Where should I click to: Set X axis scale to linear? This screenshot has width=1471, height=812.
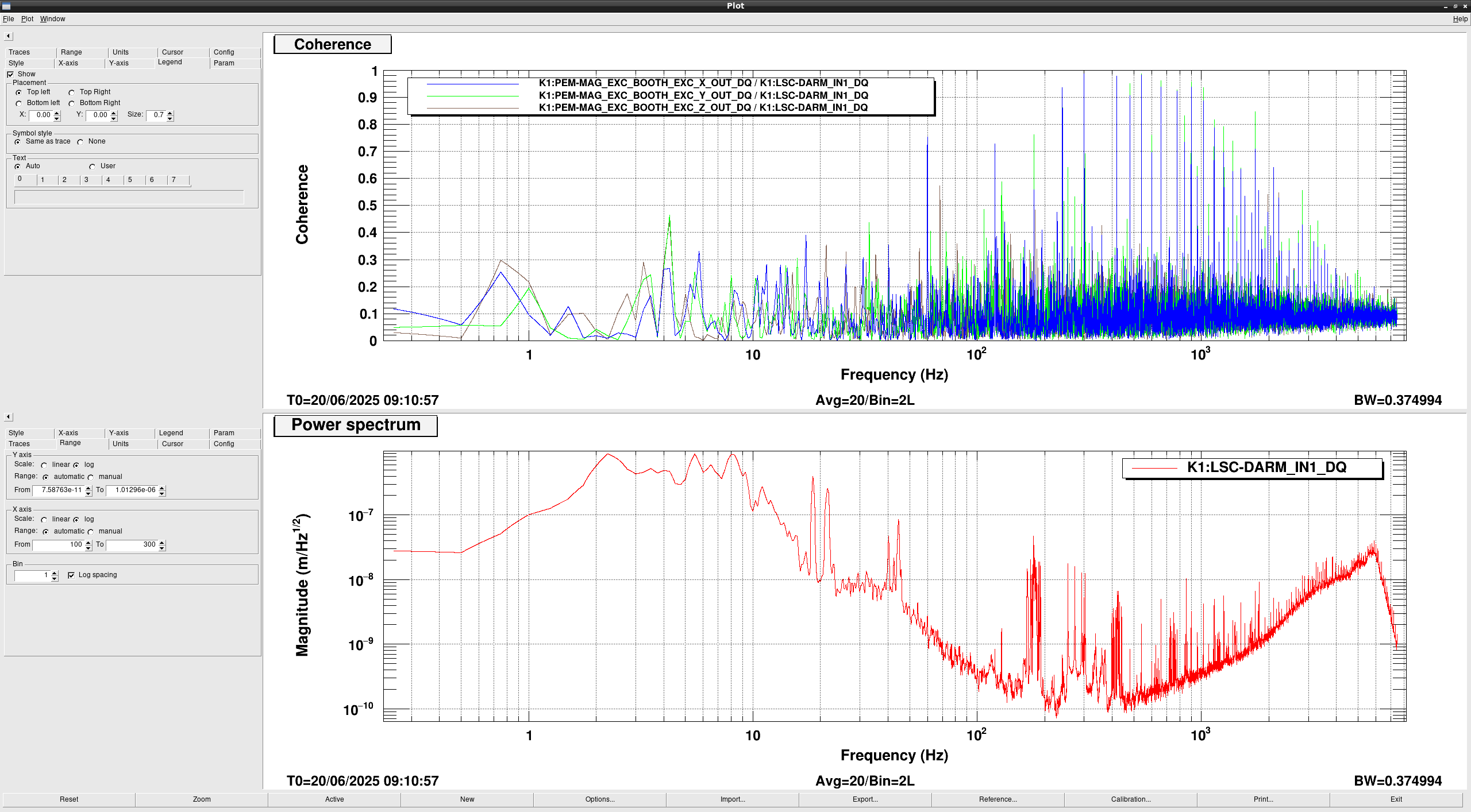(44, 520)
